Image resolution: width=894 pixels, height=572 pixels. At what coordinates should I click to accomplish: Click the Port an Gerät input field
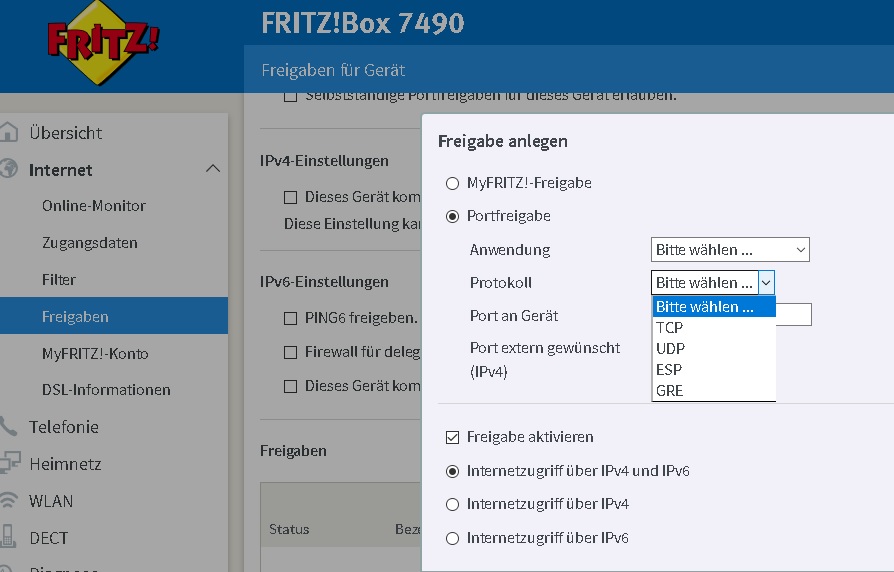point(794,315)
